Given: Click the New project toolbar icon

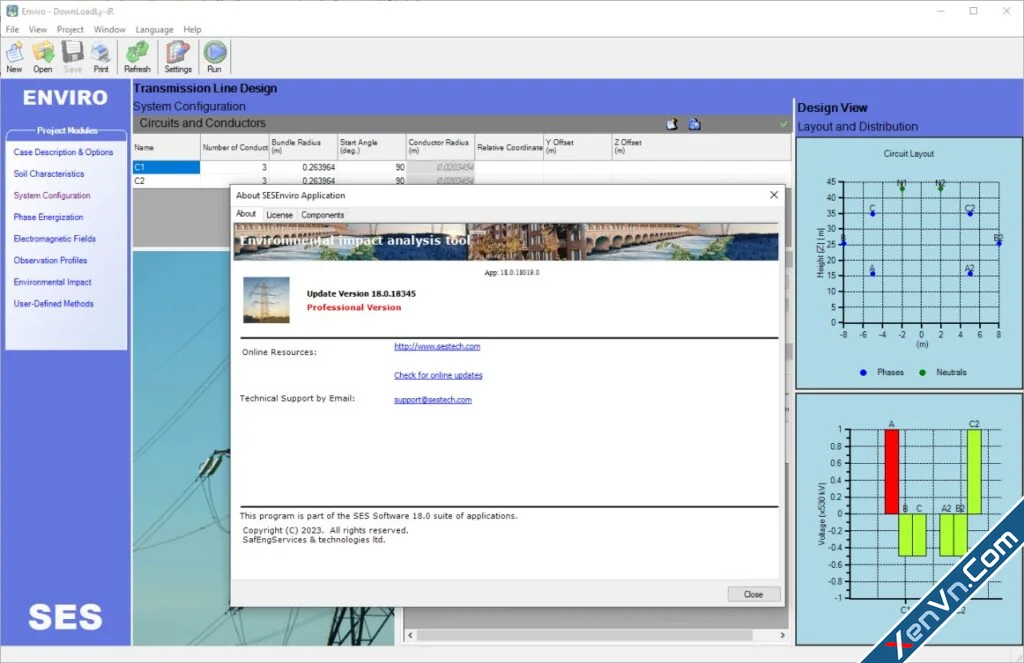Looking at the screenshot, I should click(14, 56).
